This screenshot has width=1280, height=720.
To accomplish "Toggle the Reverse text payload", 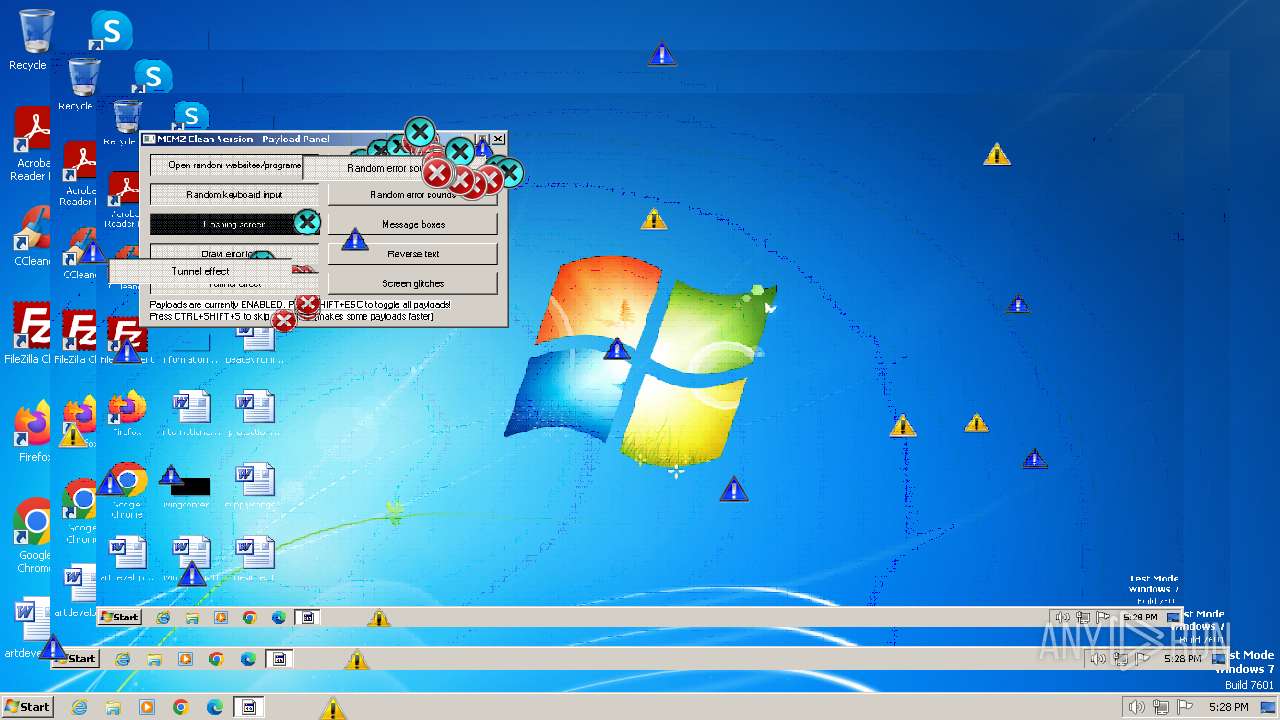I will [413, 253].
